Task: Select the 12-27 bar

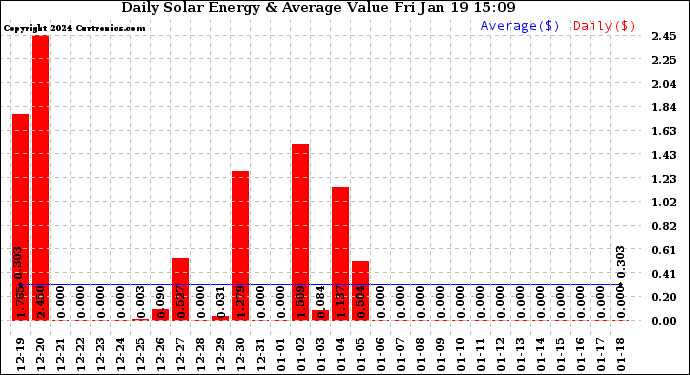Action: (x=180, y=289)
